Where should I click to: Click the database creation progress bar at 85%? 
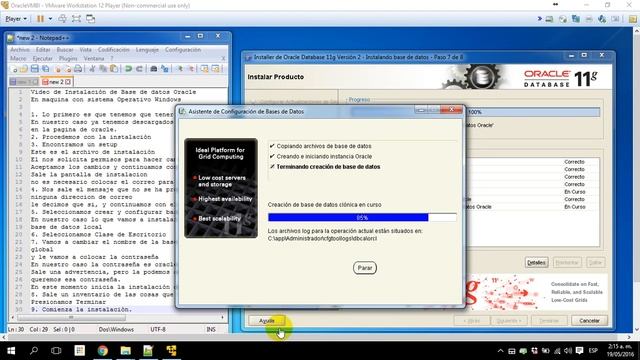click(x=362, y=218)
